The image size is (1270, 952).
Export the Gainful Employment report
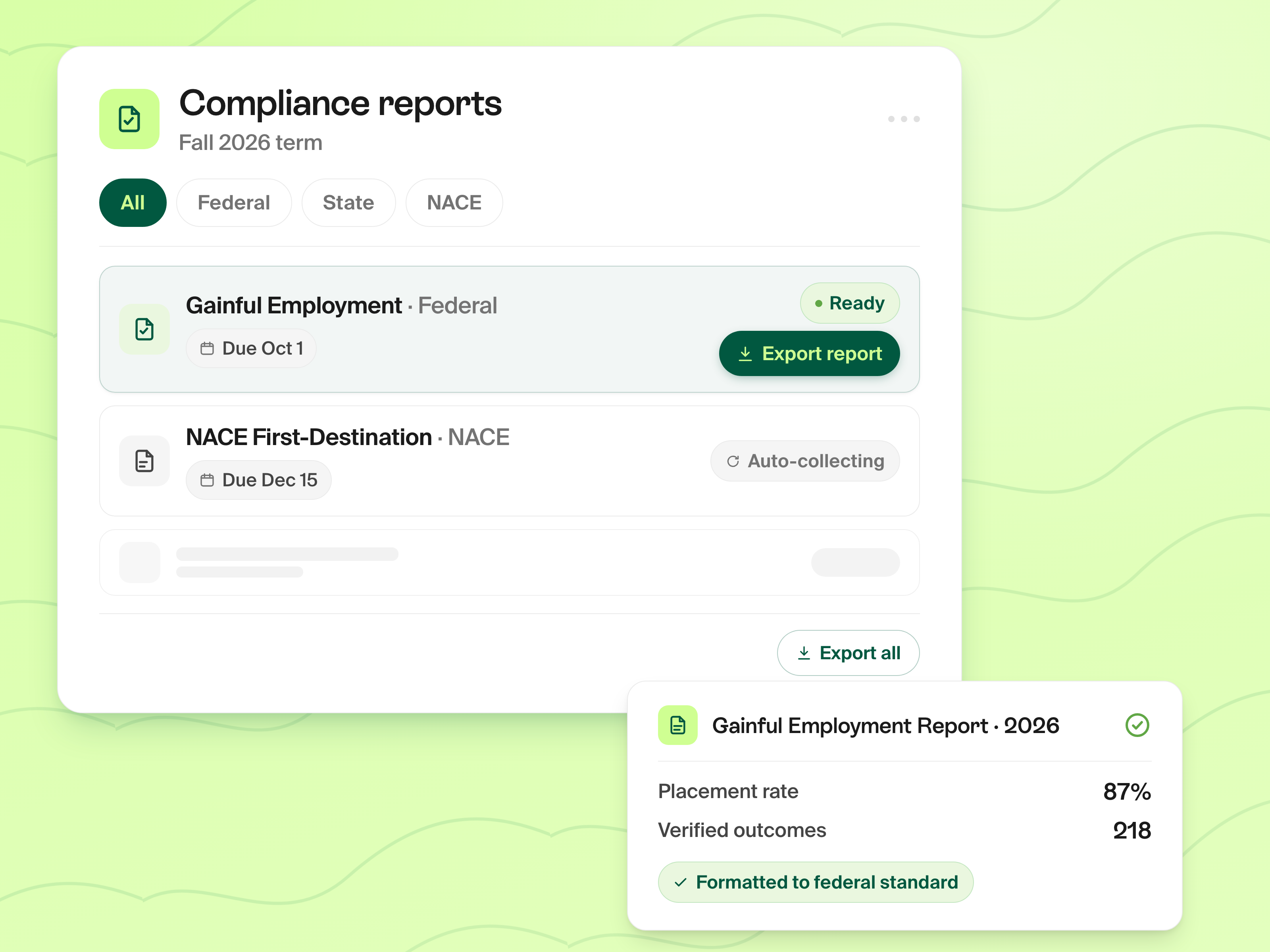(810, 353)
